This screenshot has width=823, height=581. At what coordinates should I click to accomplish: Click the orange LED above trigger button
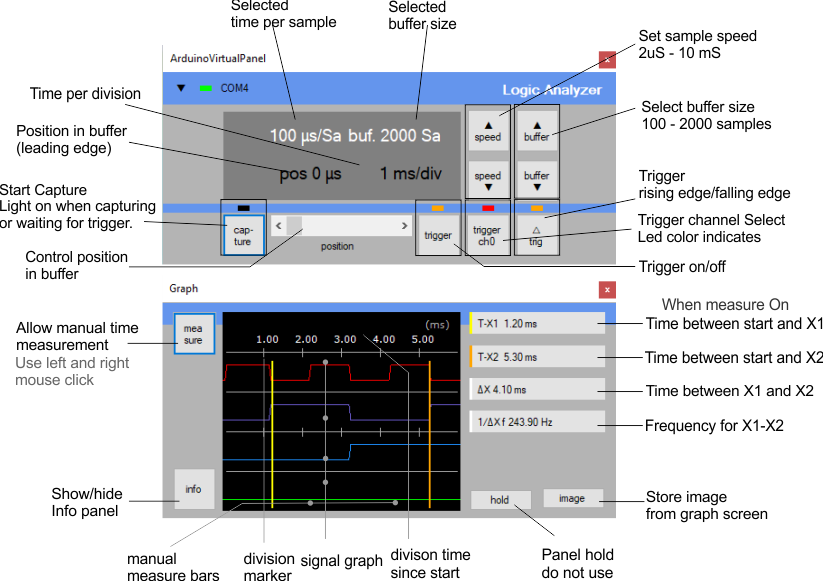(x=438, y=208)
